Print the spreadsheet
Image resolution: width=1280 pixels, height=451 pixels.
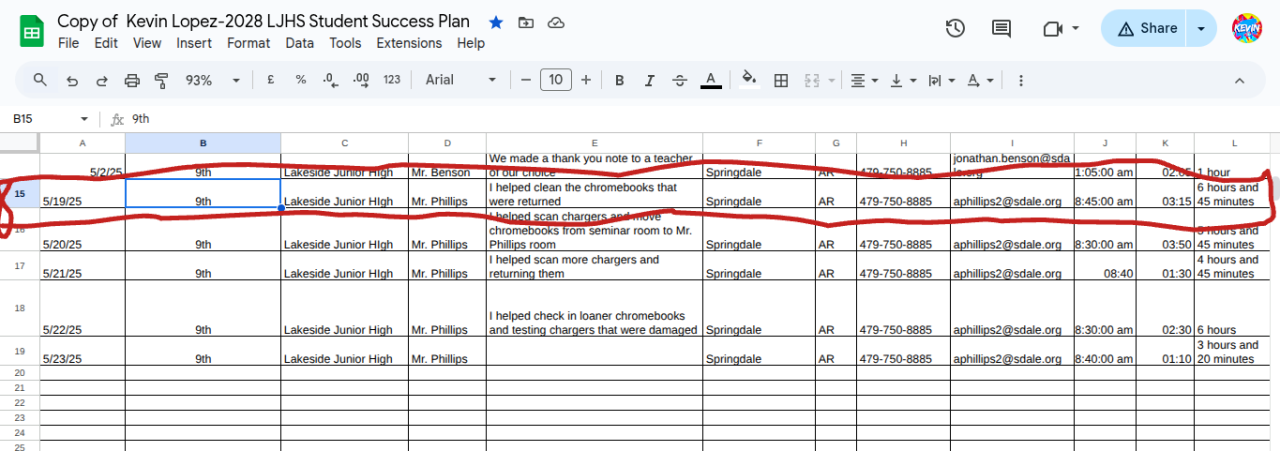tap(131, 80)
